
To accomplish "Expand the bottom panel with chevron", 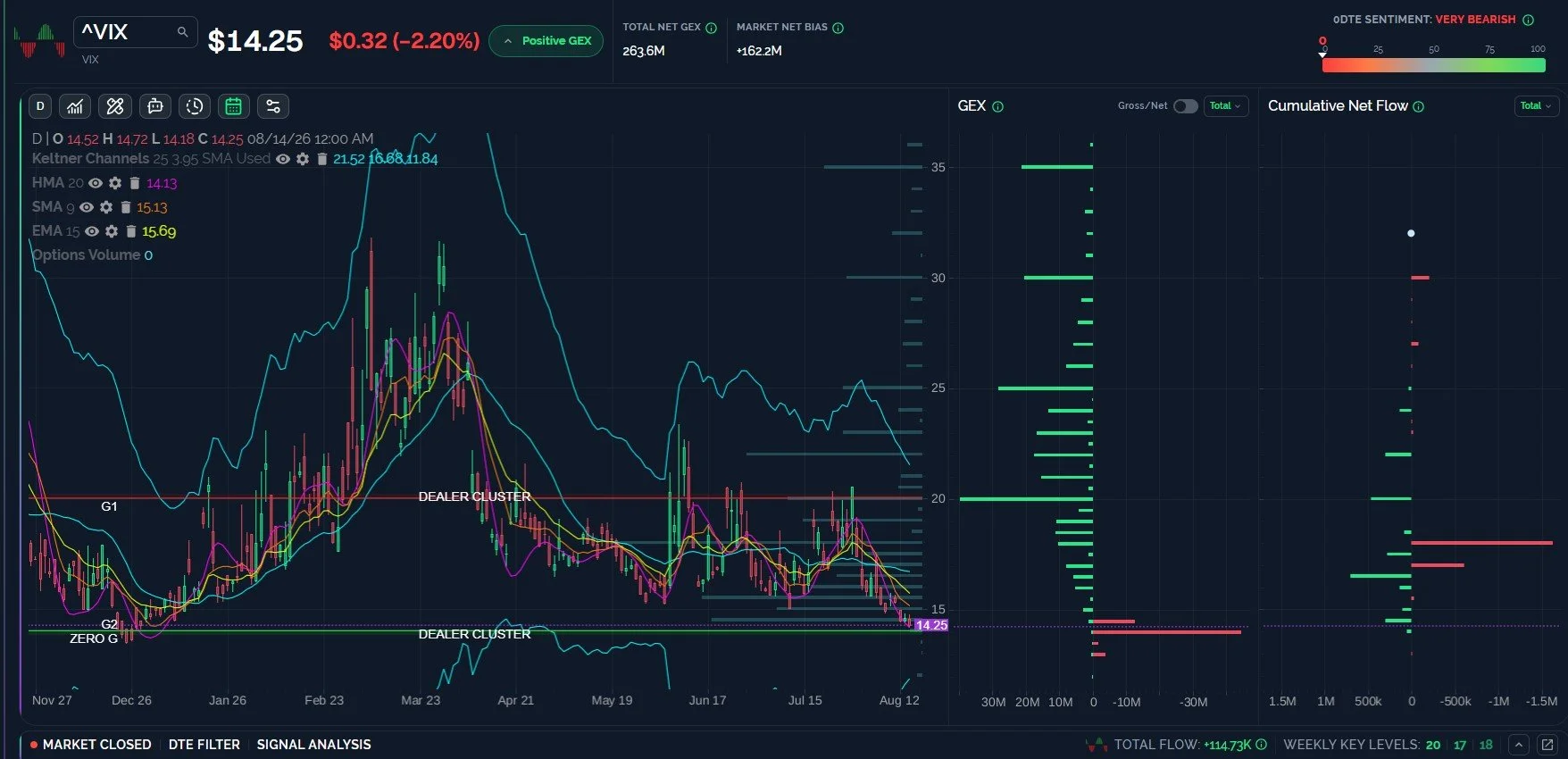I will [x=1519, y=745].
